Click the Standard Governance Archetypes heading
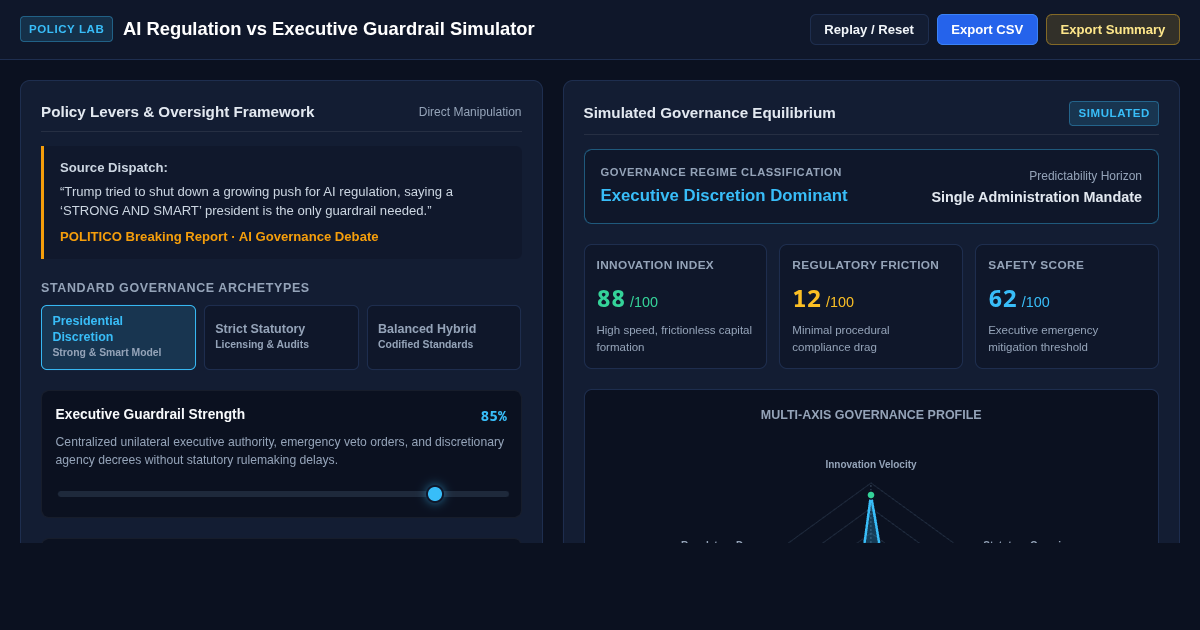 175,288
